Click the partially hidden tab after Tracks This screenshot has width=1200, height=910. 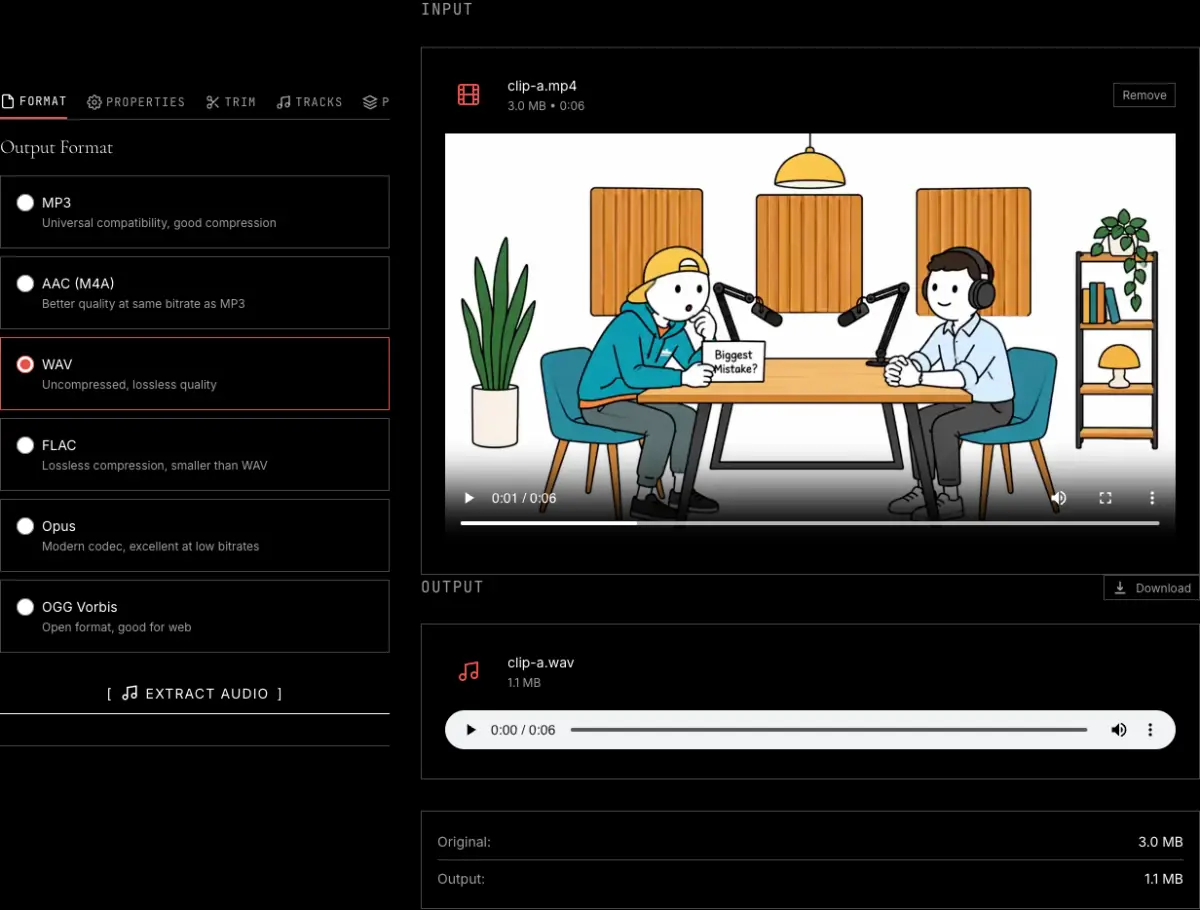(x=376, y=102)
